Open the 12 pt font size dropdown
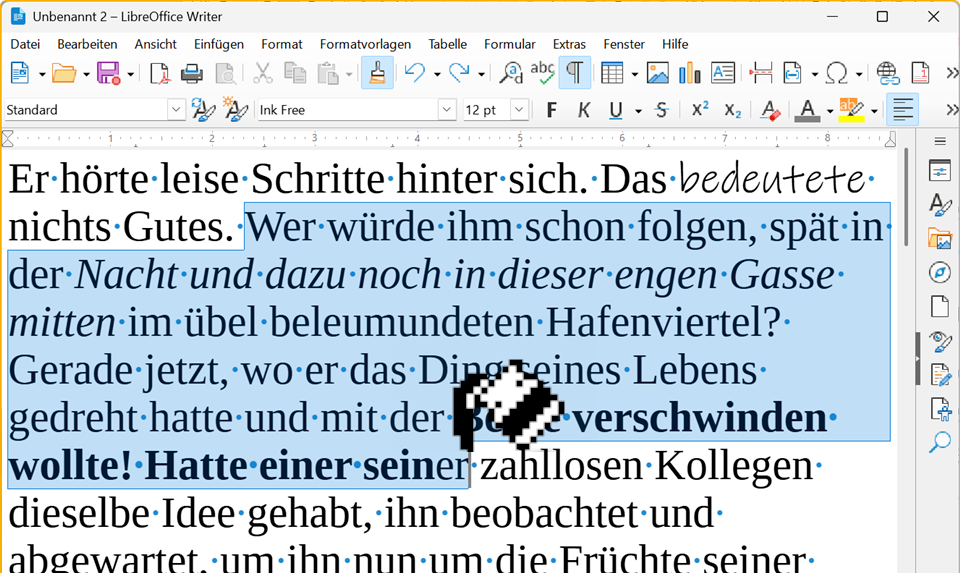This screenshot has height=573, width=960. 519,110
